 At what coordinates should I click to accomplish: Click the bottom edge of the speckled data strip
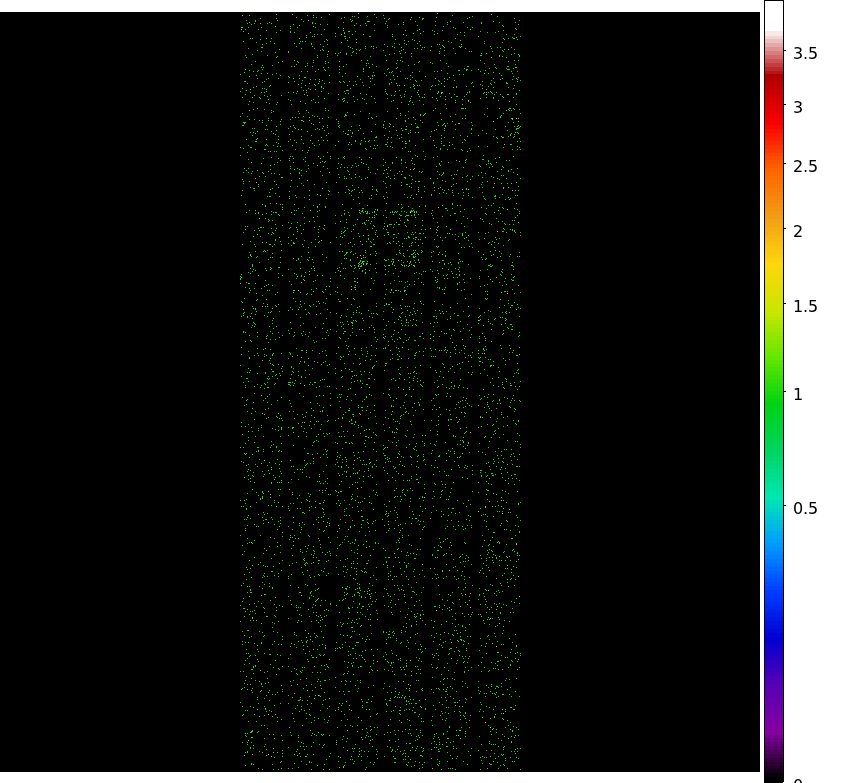pos(380,766)
